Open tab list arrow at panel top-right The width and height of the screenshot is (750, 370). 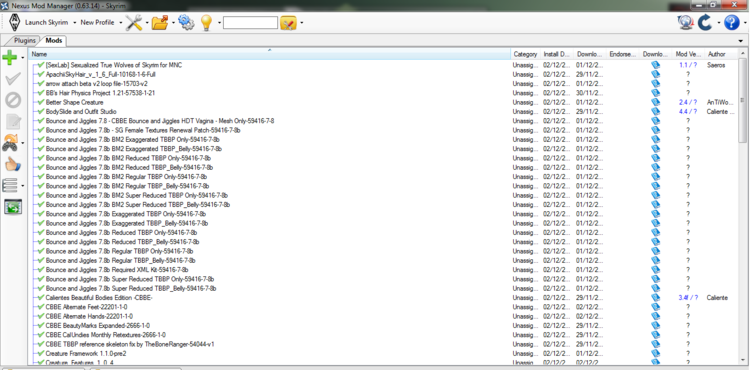(741, 41)
